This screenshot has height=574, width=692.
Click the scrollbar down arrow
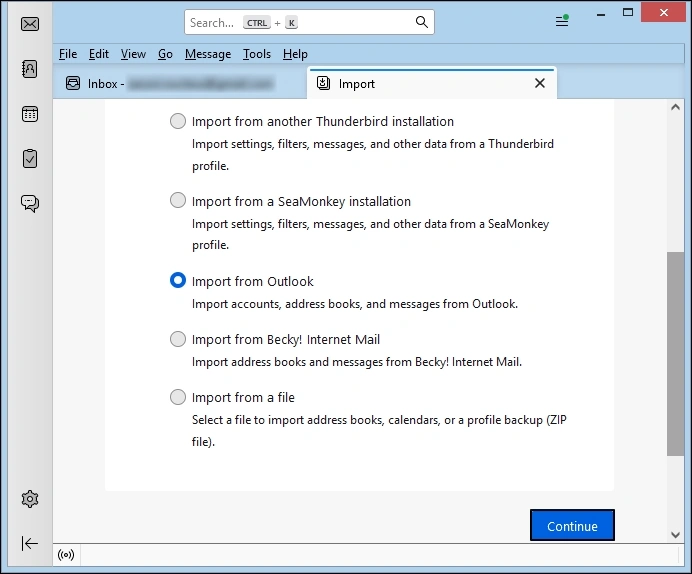tap(675, 535)
